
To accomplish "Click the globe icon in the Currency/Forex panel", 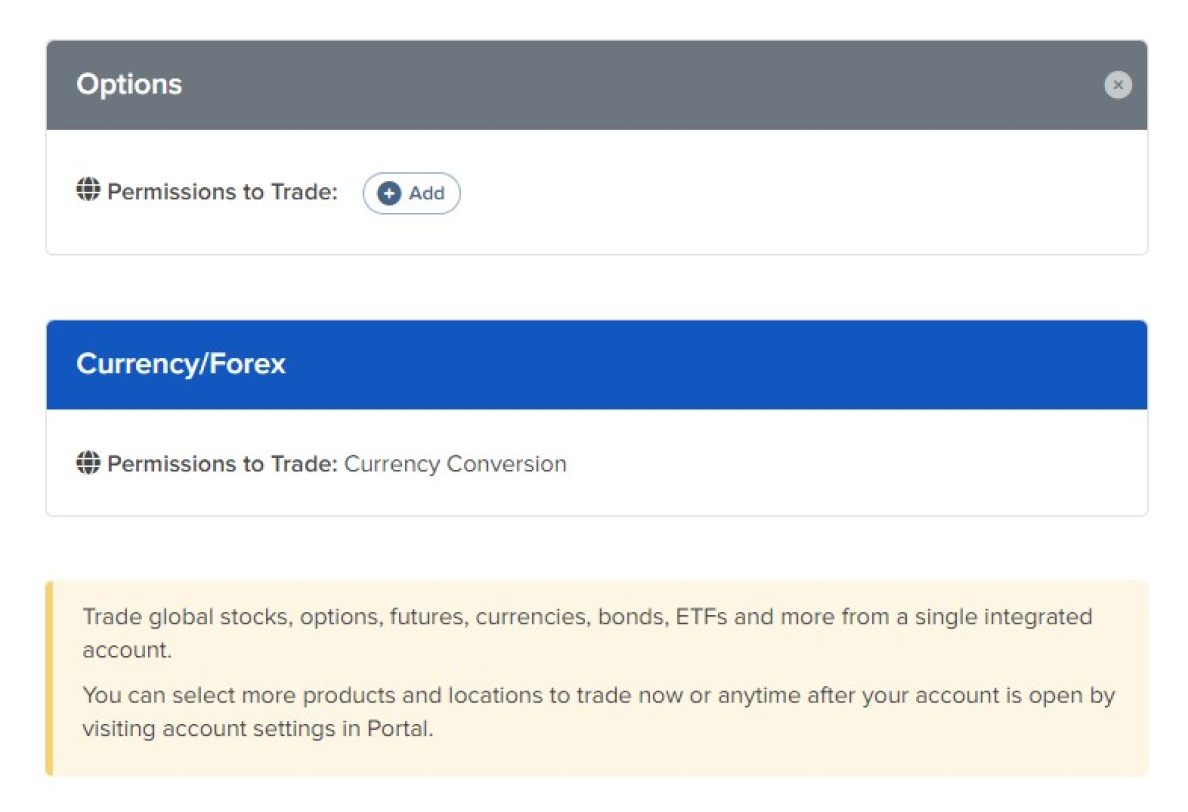I will pyautogui.click(x=89, y=463).
